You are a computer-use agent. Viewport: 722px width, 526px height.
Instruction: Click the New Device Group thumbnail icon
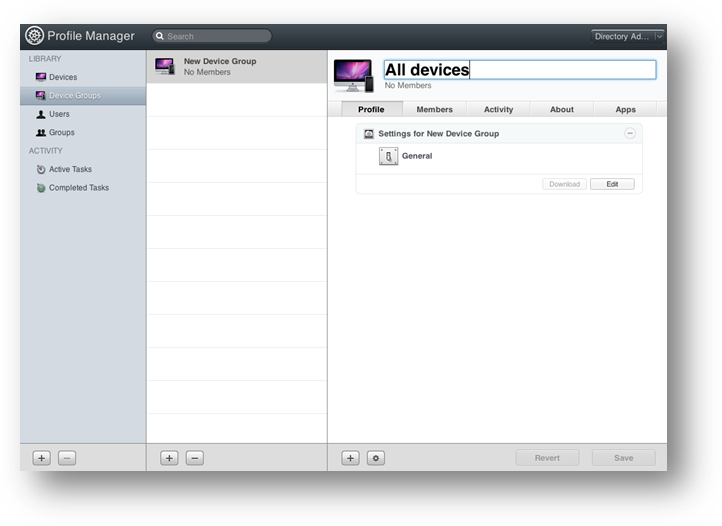tap(165, 66)
